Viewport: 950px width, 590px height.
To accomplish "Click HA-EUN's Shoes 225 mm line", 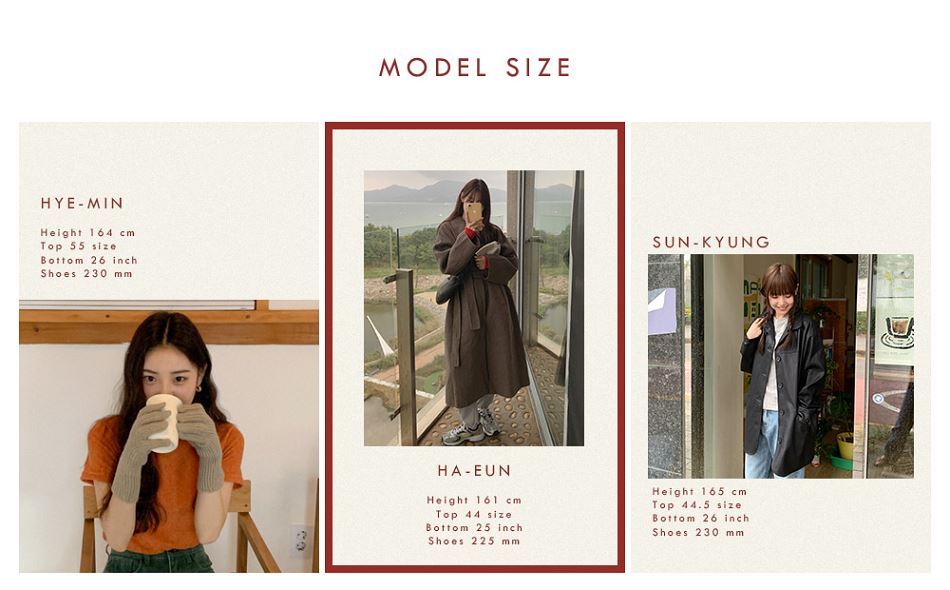I will tap(474, 541).
